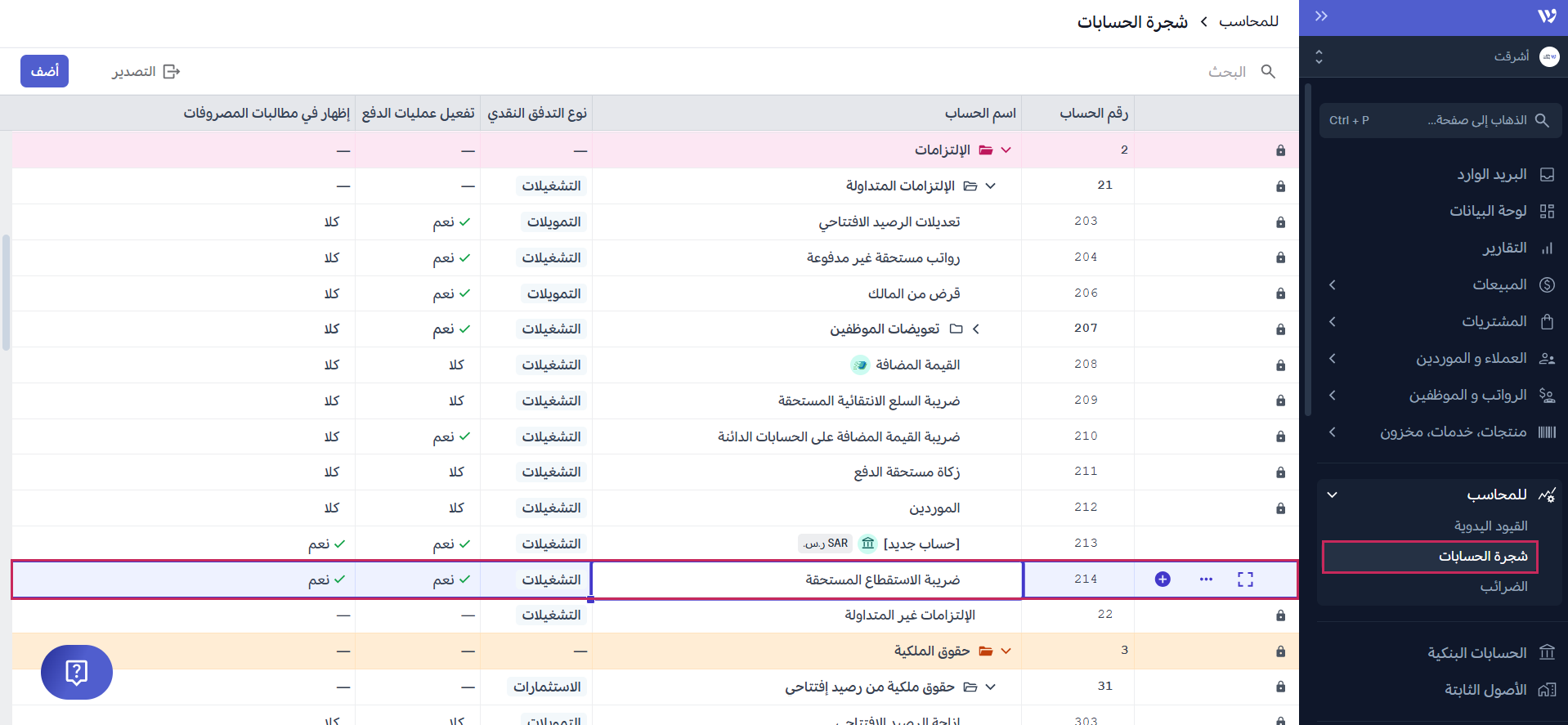
Task: Click the التصدير export button
Action: [x=146, y=72]
